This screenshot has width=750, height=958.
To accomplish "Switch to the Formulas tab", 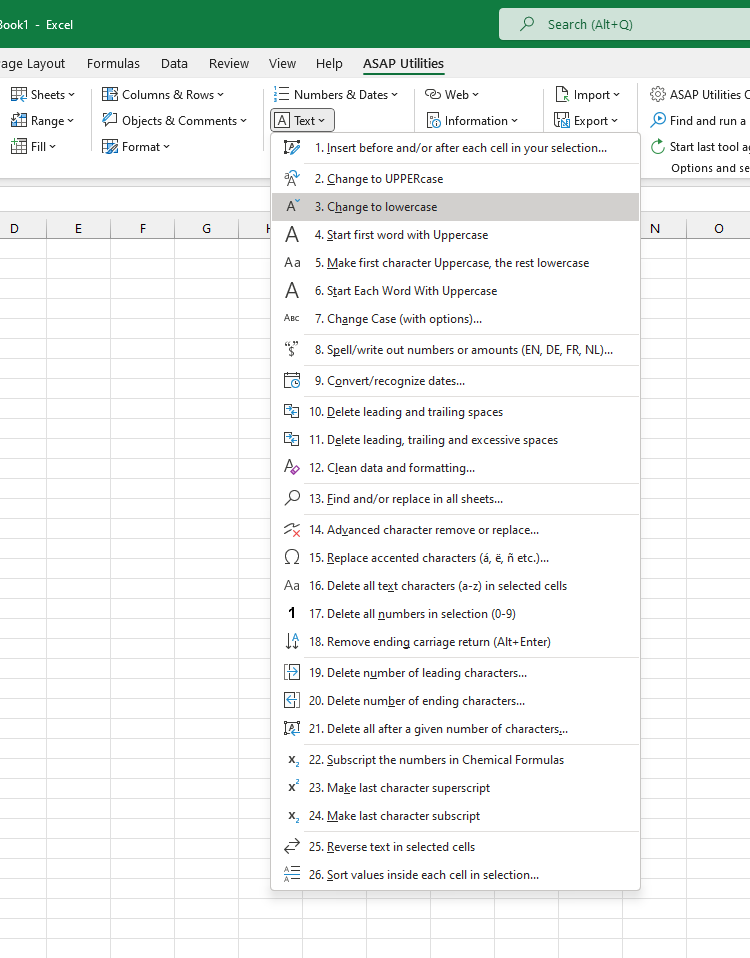I will coord(113,64).
